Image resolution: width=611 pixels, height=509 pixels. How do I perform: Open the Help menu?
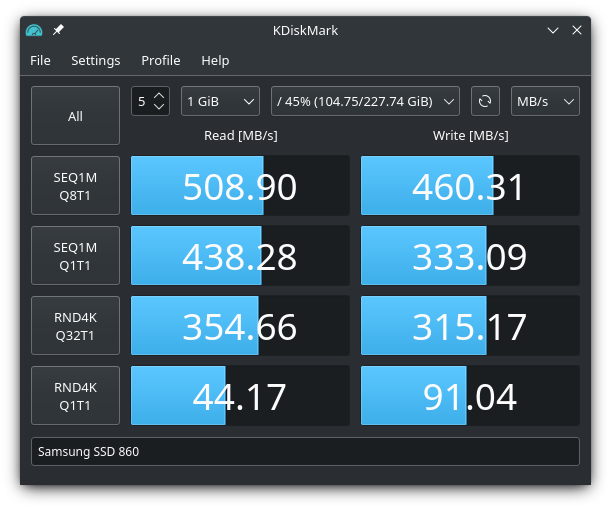[x=215, y=60]
